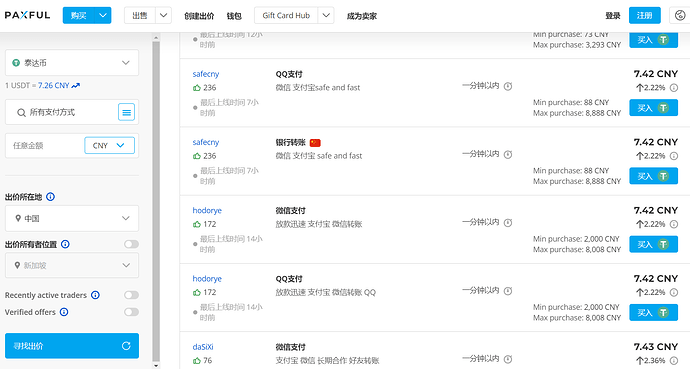Image resolution: width=690 pixels, height=369 pixels.
Task: Click the USDT rate trend arrow icon
Action: click(x=76, y=85)
